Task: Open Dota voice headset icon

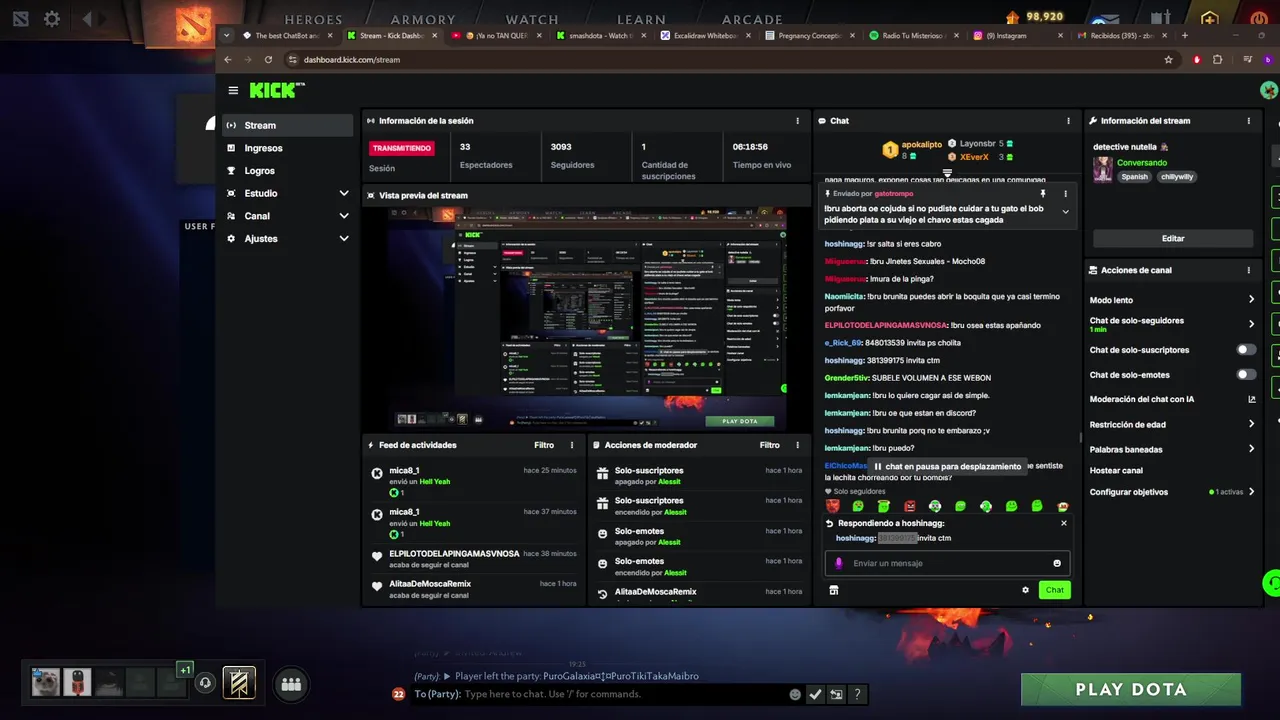Action: pyautogui.click(x=205, y=683)
